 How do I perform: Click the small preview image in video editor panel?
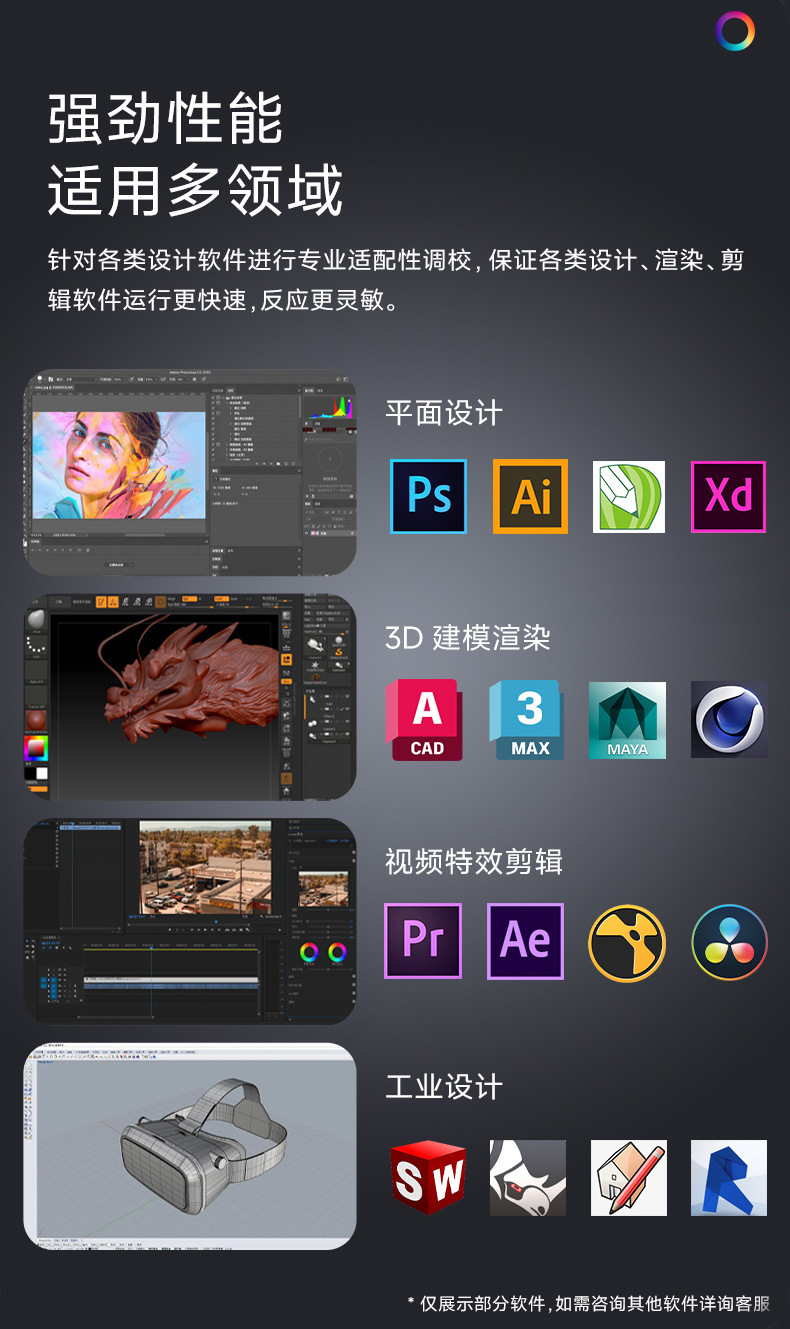(323, 889)
